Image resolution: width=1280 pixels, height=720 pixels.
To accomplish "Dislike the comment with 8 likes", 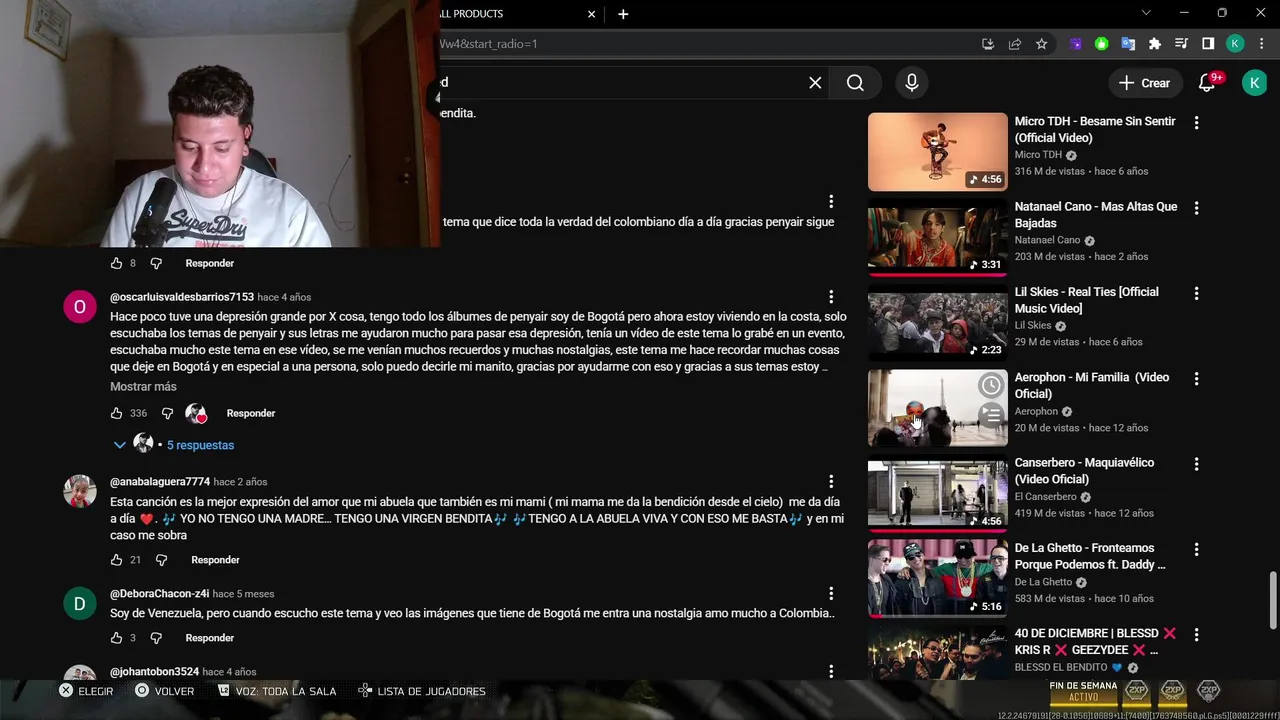I will [156, 263].
